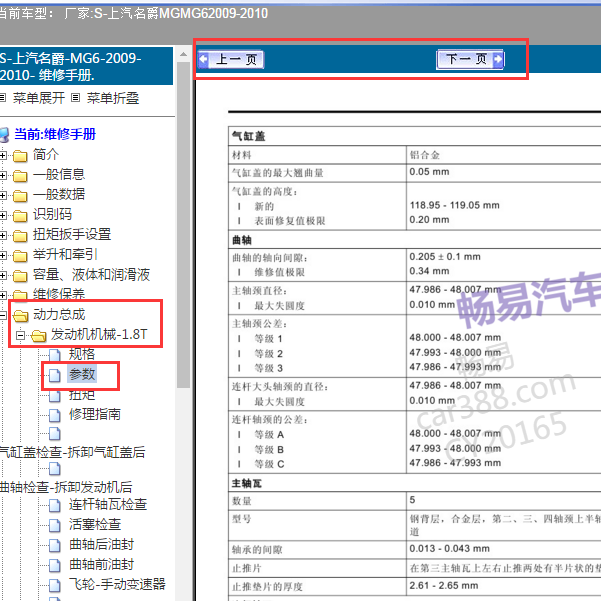Expand the 识别码 folder plus sign
The image size is (601, 601).
(x=3, y=215)
